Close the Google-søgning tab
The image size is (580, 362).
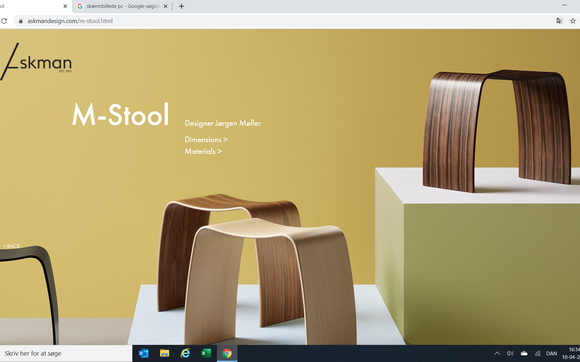[x=165, y=6]
